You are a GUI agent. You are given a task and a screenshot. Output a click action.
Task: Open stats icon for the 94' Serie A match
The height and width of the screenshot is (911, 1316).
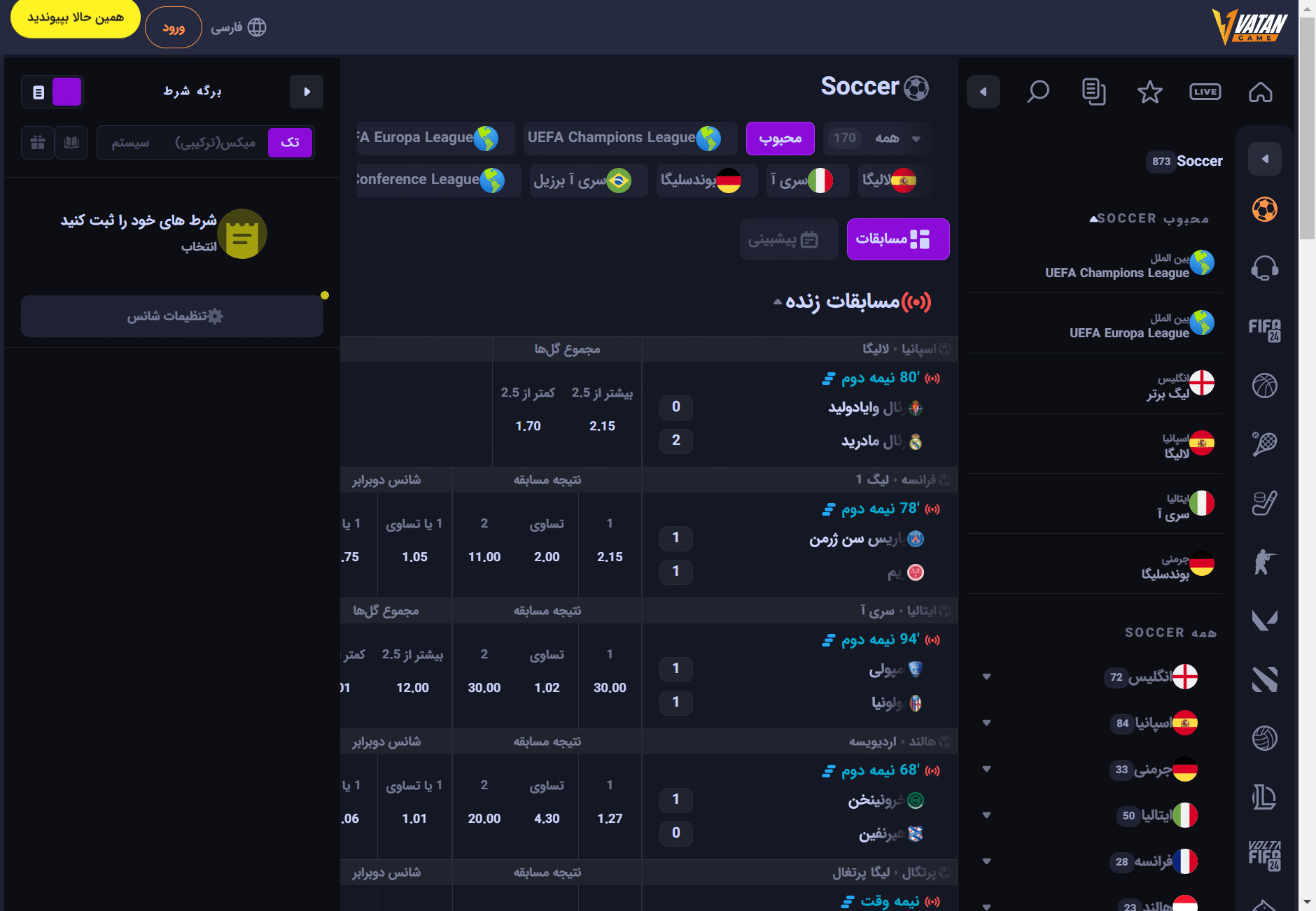coord(829,640)
